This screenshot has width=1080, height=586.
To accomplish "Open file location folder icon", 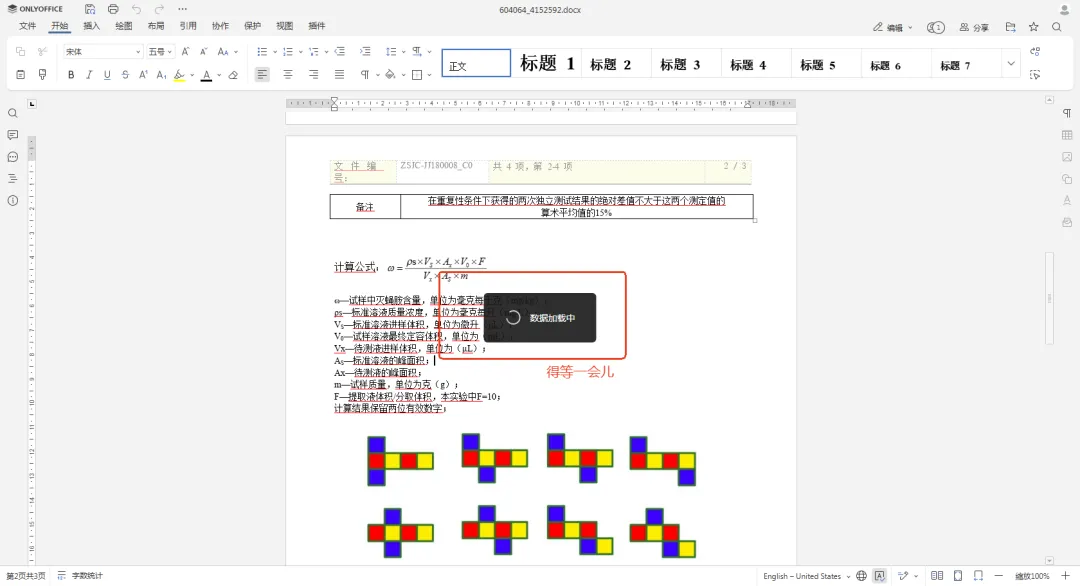I will point(1010,27).
